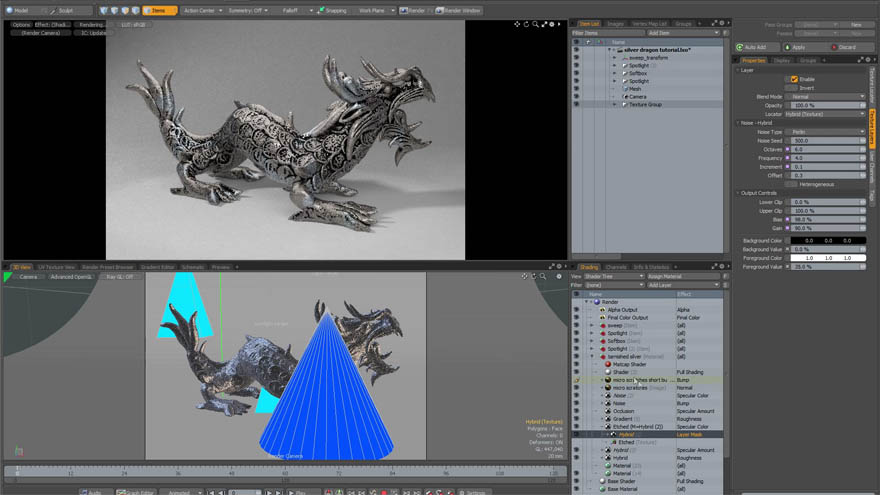Click LUT: sRGB button
The image size is (880, 495).
click(x=133, y=25)
